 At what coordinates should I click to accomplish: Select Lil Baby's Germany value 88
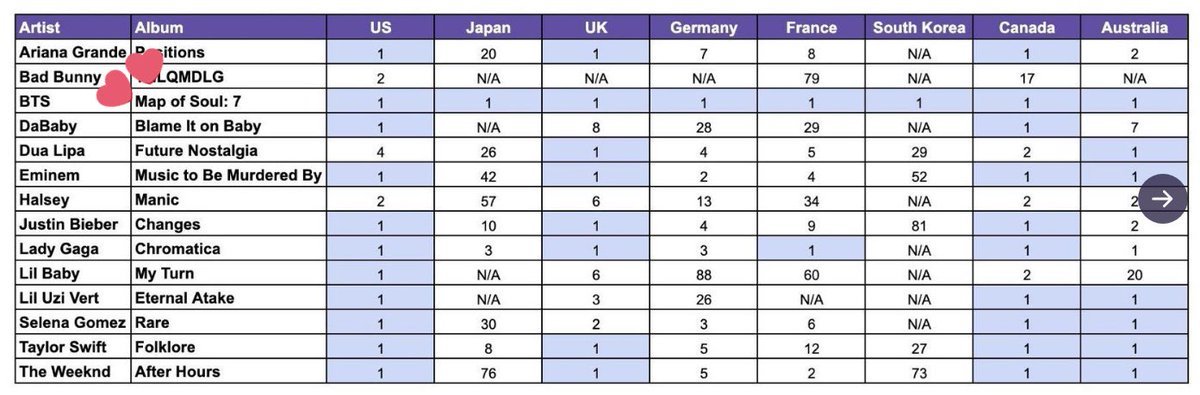tap(704, 274)
